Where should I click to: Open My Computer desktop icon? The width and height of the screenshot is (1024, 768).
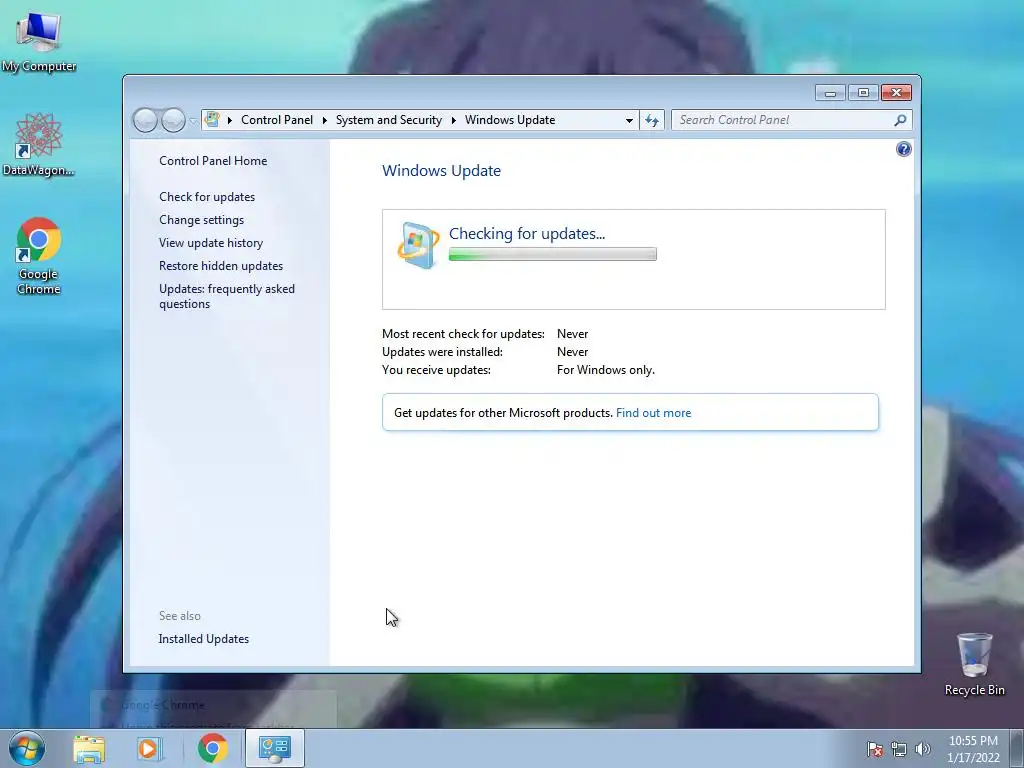pyautogui.click(x=39, y=40)
